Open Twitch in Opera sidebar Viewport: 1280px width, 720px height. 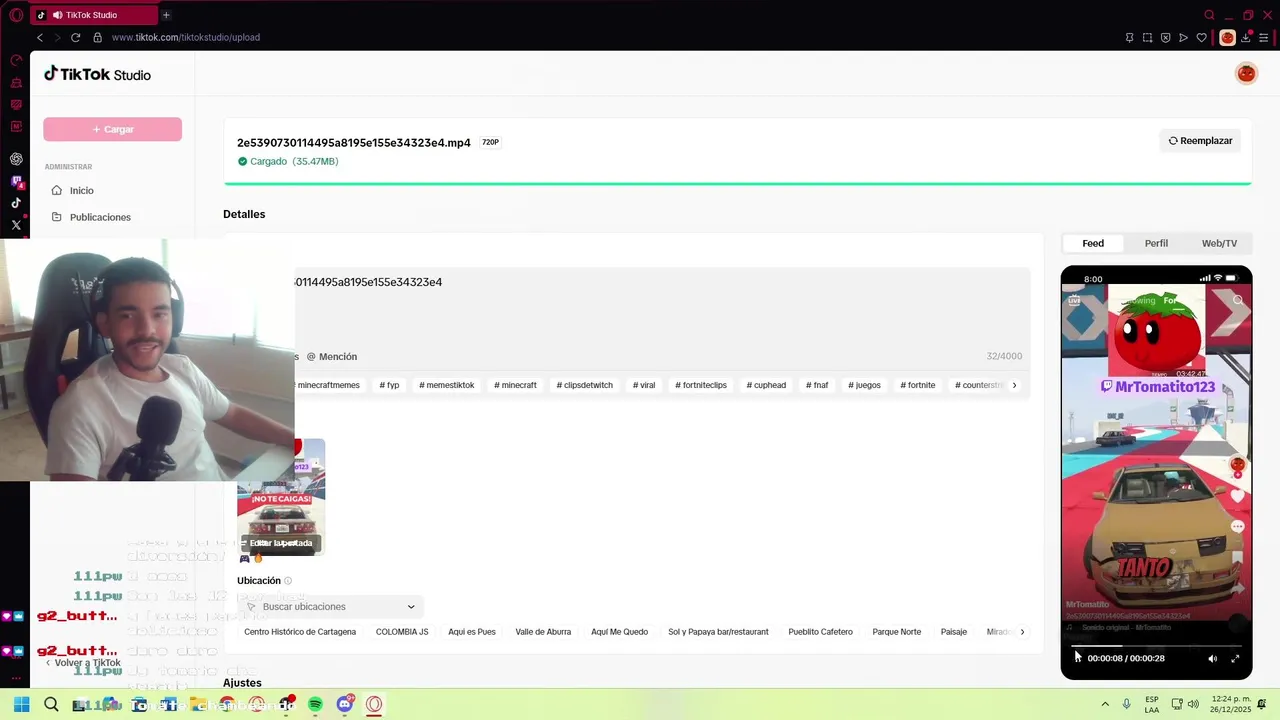click(x=16, y=181)
